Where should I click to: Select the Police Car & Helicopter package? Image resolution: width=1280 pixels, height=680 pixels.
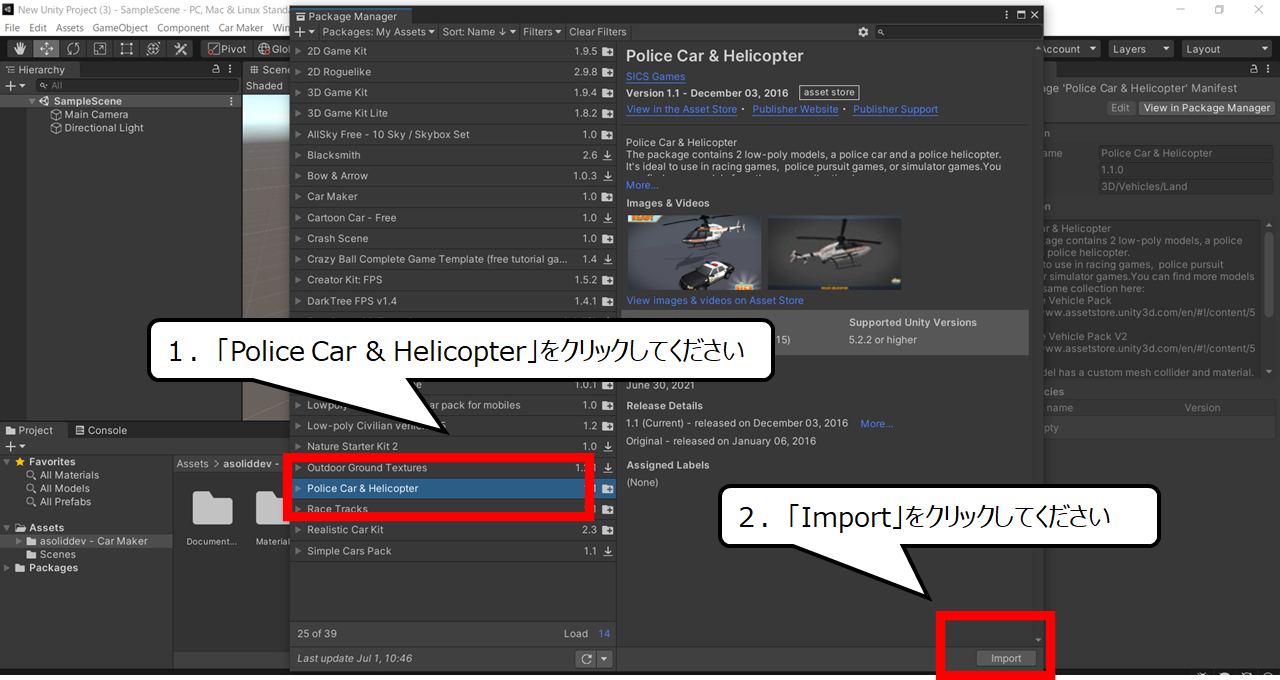tap(452, 488)
